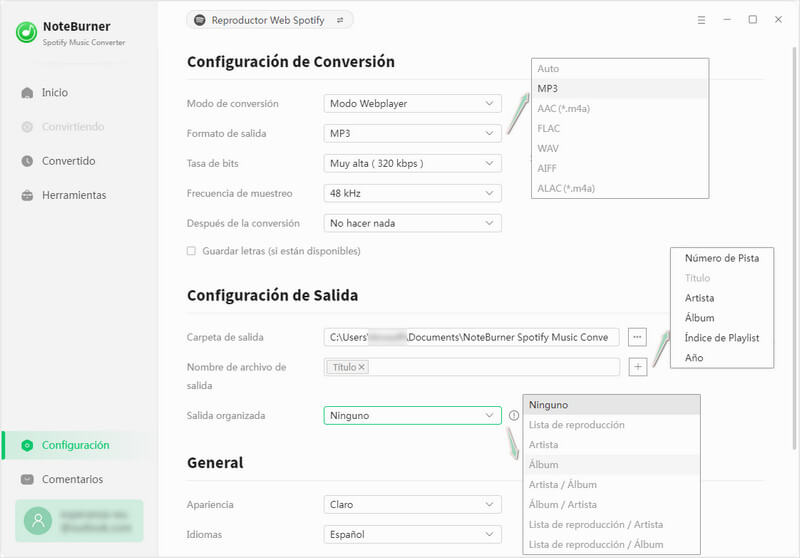The width and height of the screenshot is (800, 558).
Task: Select Ninguno in the organize list
Action: point(612,405)
